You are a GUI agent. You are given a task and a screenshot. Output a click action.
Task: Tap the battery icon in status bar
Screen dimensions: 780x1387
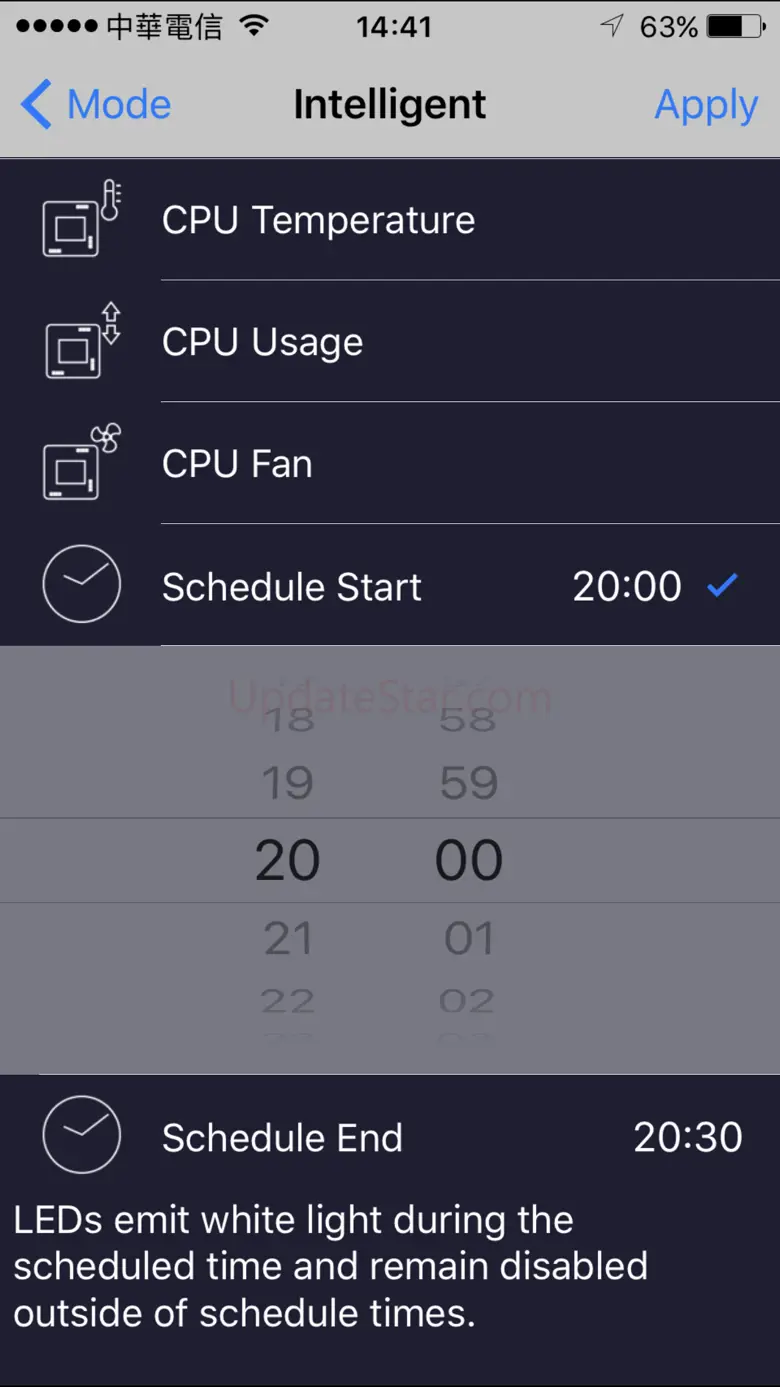click(x=737, y=27)
